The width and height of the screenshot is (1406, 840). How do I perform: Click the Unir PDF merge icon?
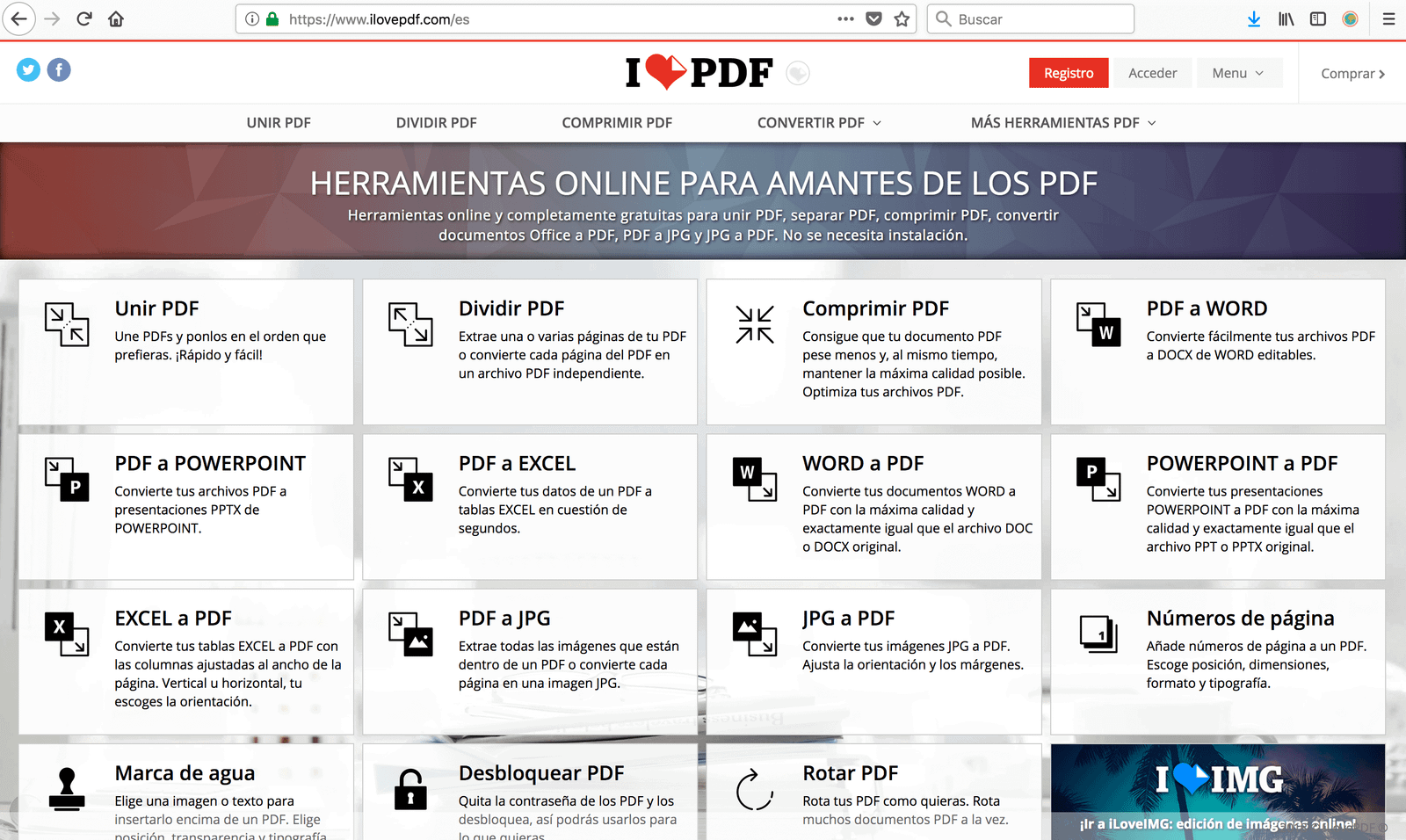67,324
